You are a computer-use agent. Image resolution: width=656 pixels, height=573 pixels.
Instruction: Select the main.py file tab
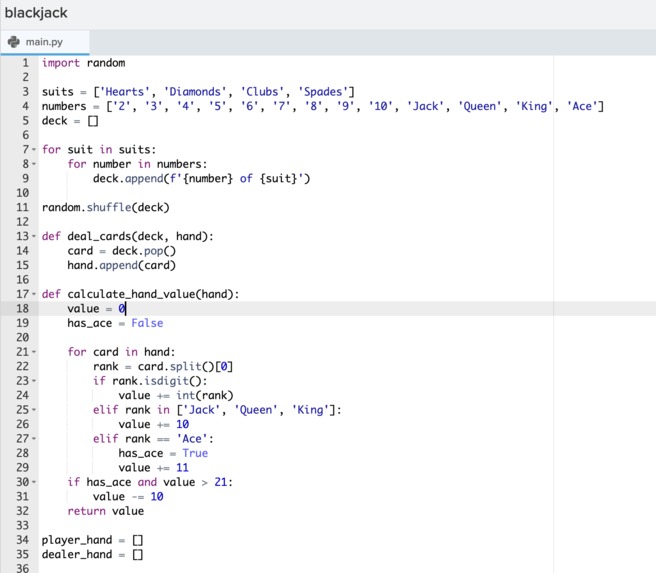[45, 42]
